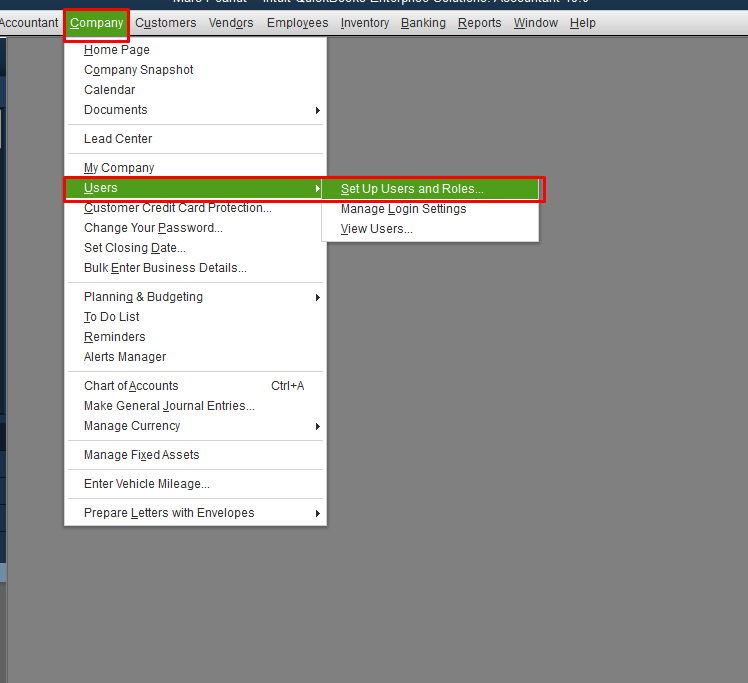Open Alerts Manager
Viewport: 748px width, 683px height.
click(x=195, y=357)
